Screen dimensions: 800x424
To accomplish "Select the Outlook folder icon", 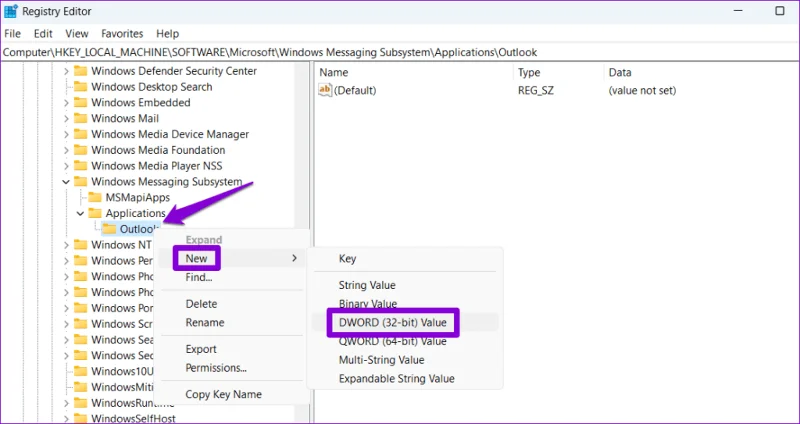I will tap(109, 229).
